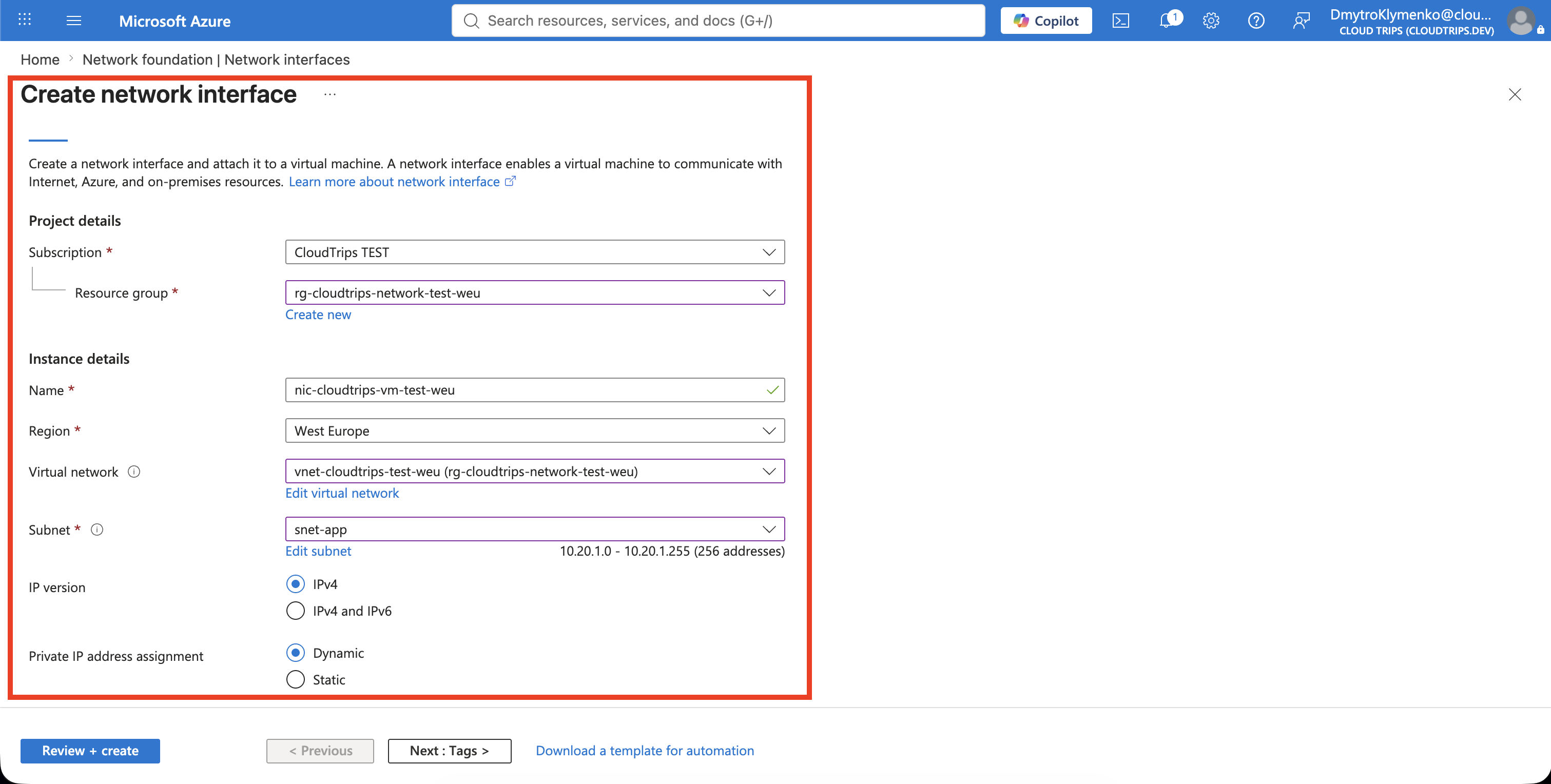Click the Previous button
Viewport: 1551px width, 784px height.
(x=320, y=750)
